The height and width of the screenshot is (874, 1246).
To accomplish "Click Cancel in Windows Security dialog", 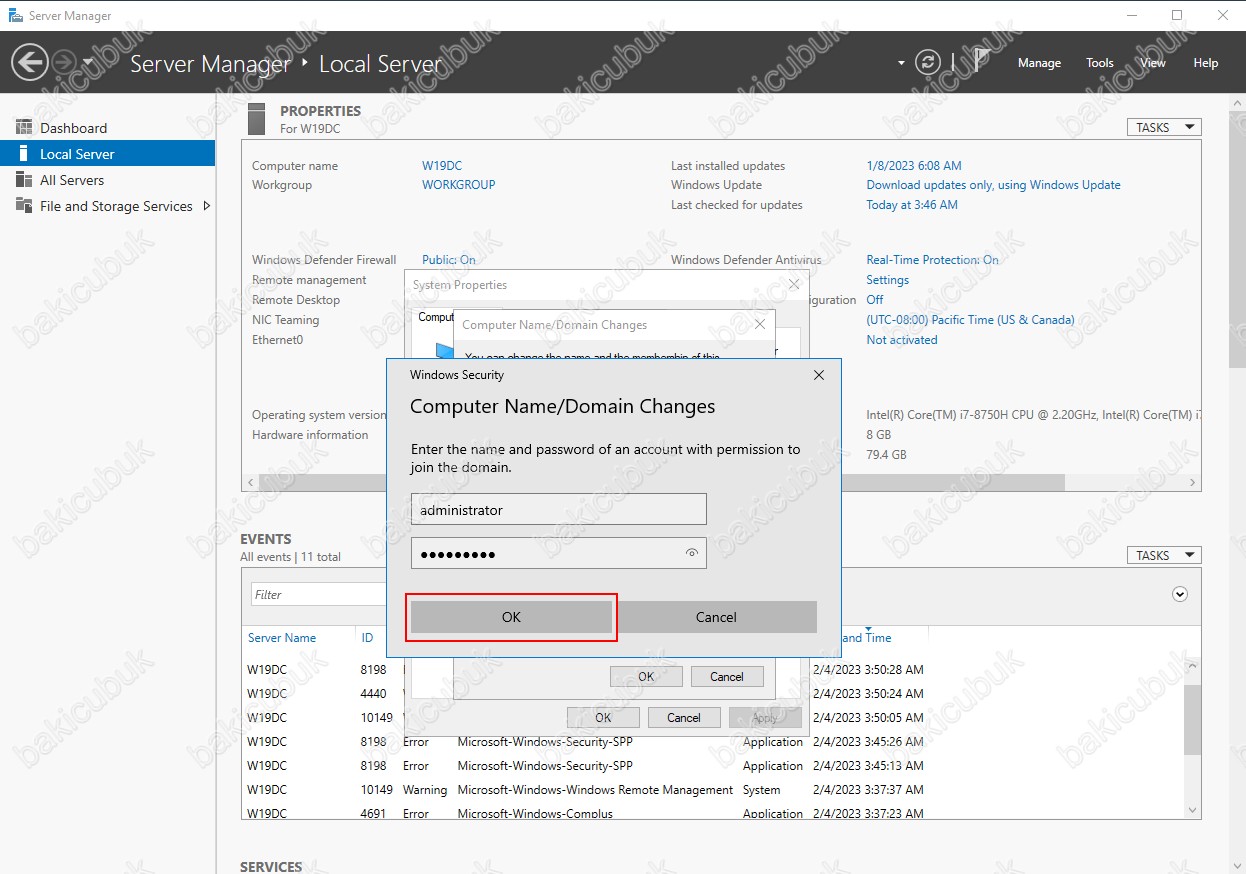I will [716, 617].
